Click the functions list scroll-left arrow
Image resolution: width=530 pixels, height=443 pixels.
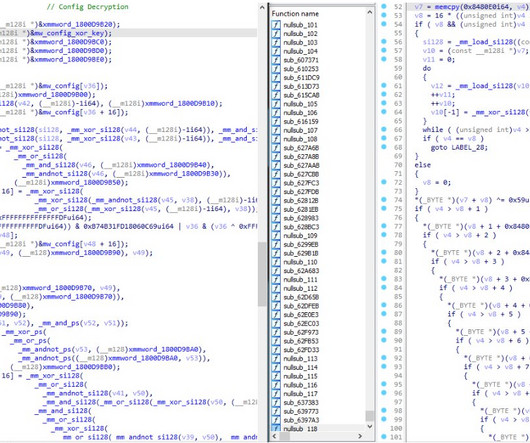(274, 436)
